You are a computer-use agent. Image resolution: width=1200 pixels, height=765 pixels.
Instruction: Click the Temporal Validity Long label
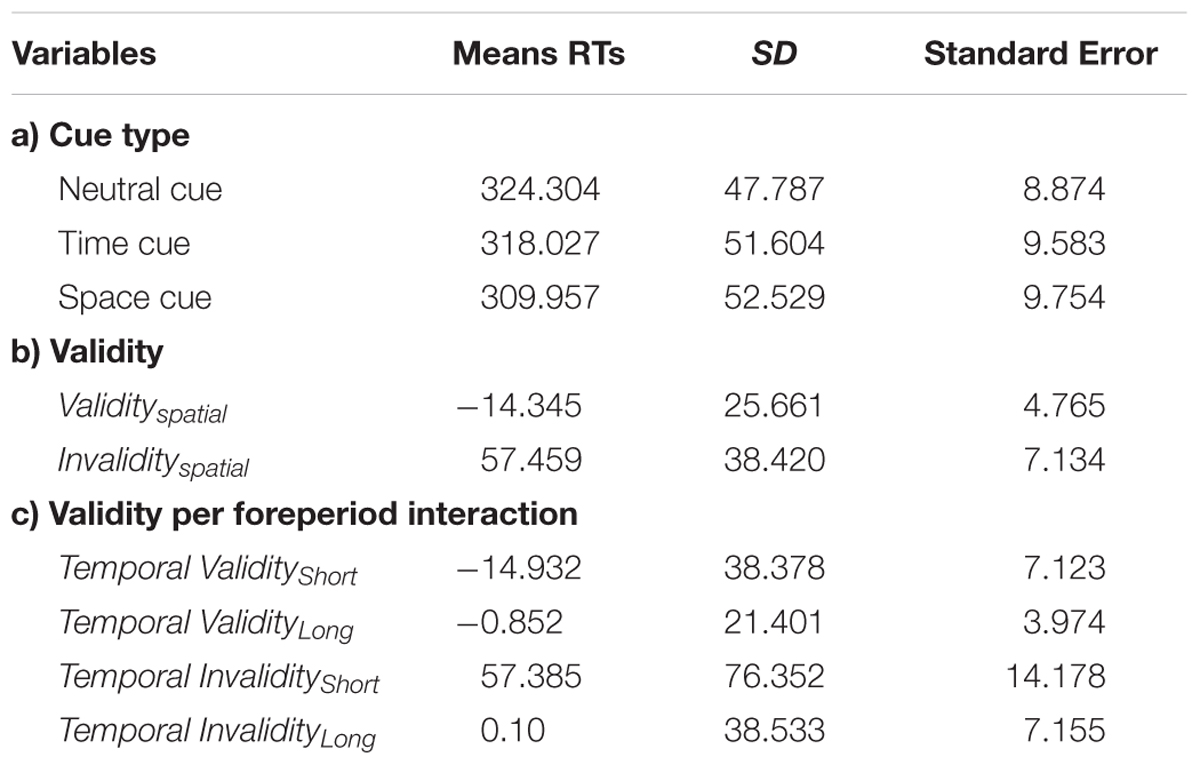tap(206, 625)
